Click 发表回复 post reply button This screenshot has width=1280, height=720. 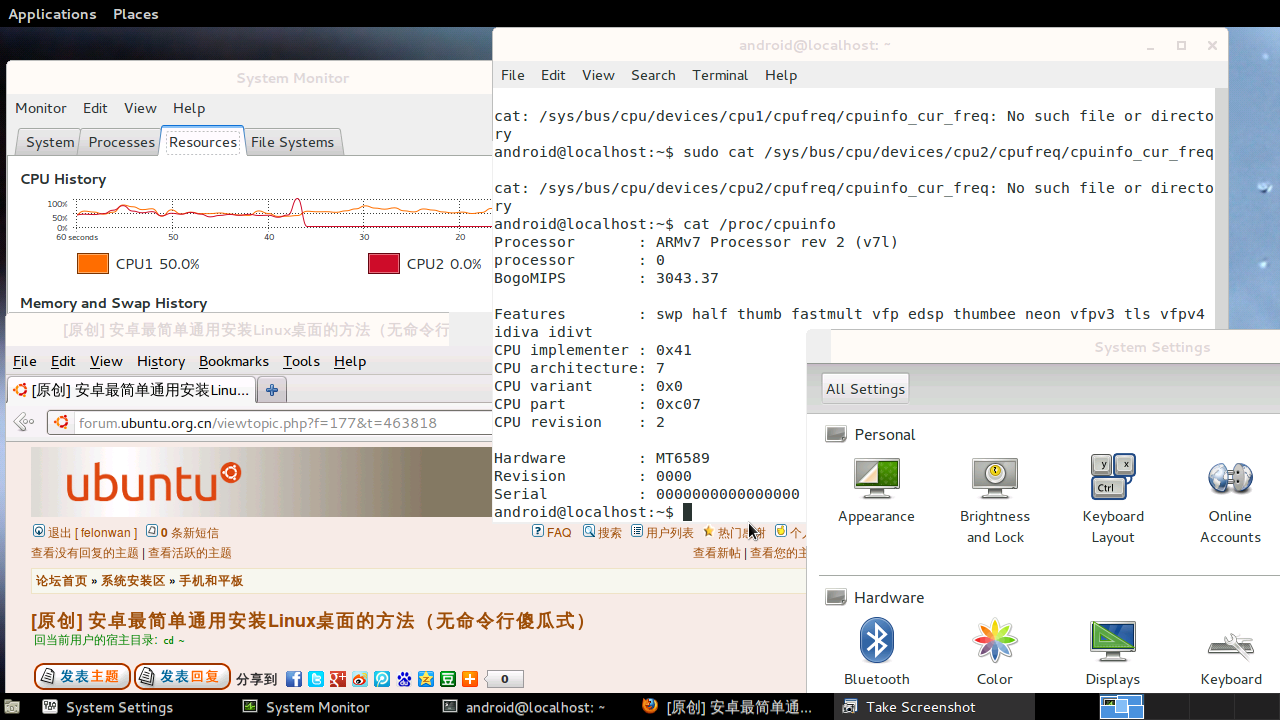pyautogui.click(x=182, y=677)
